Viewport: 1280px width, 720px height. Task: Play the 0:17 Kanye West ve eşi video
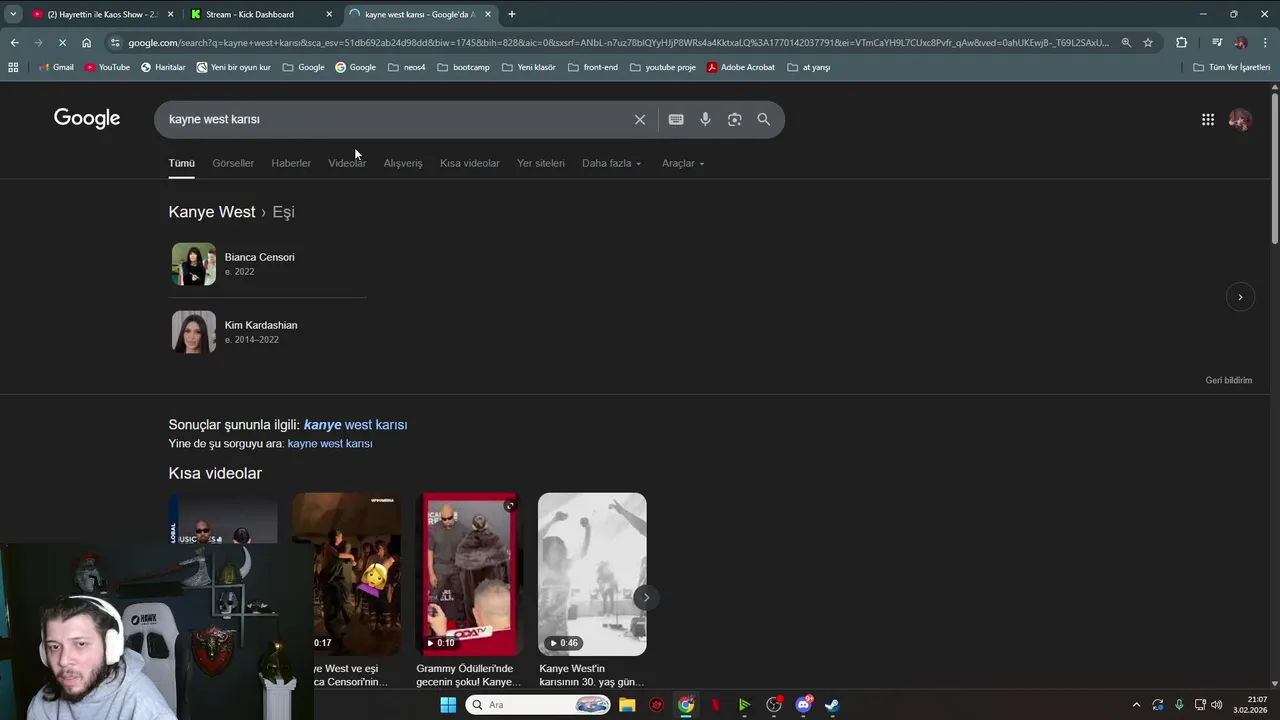coord(346,574)
